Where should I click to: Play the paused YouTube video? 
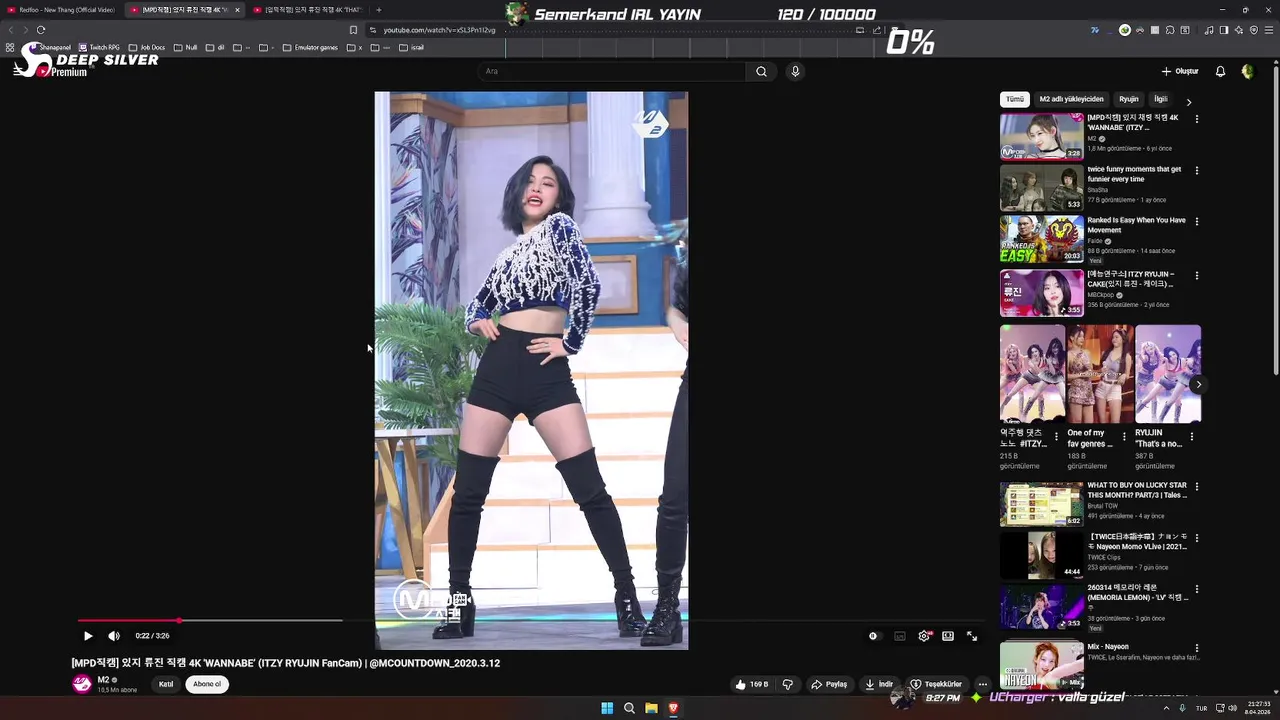tap(88, 636)
